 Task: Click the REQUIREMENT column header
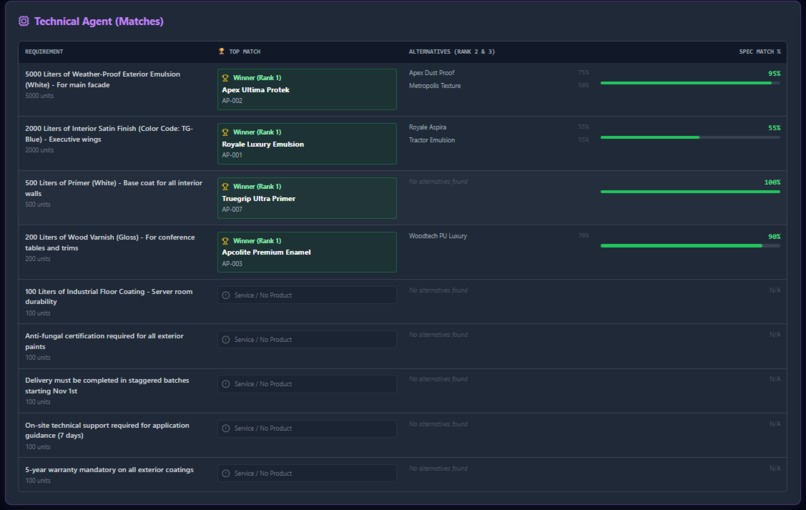click(44, 51)
